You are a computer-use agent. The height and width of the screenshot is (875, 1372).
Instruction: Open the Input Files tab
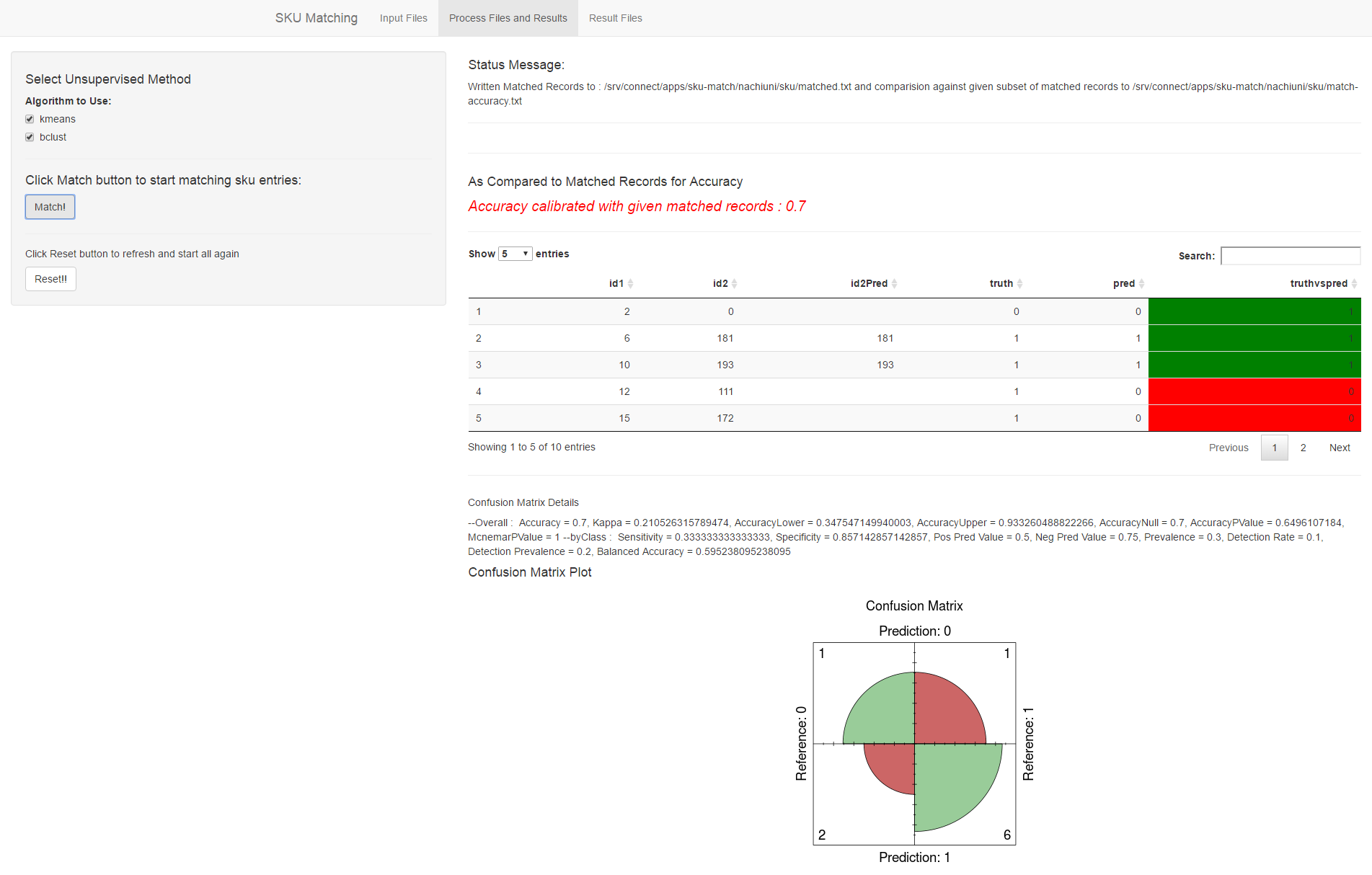tap(403, 18)
